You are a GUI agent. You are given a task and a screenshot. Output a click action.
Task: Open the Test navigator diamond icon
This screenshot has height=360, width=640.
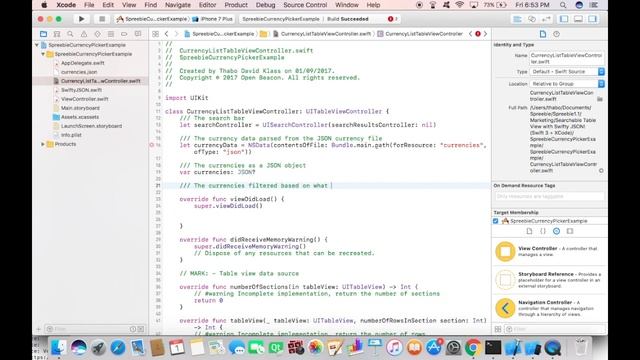[x=97, y=34]
